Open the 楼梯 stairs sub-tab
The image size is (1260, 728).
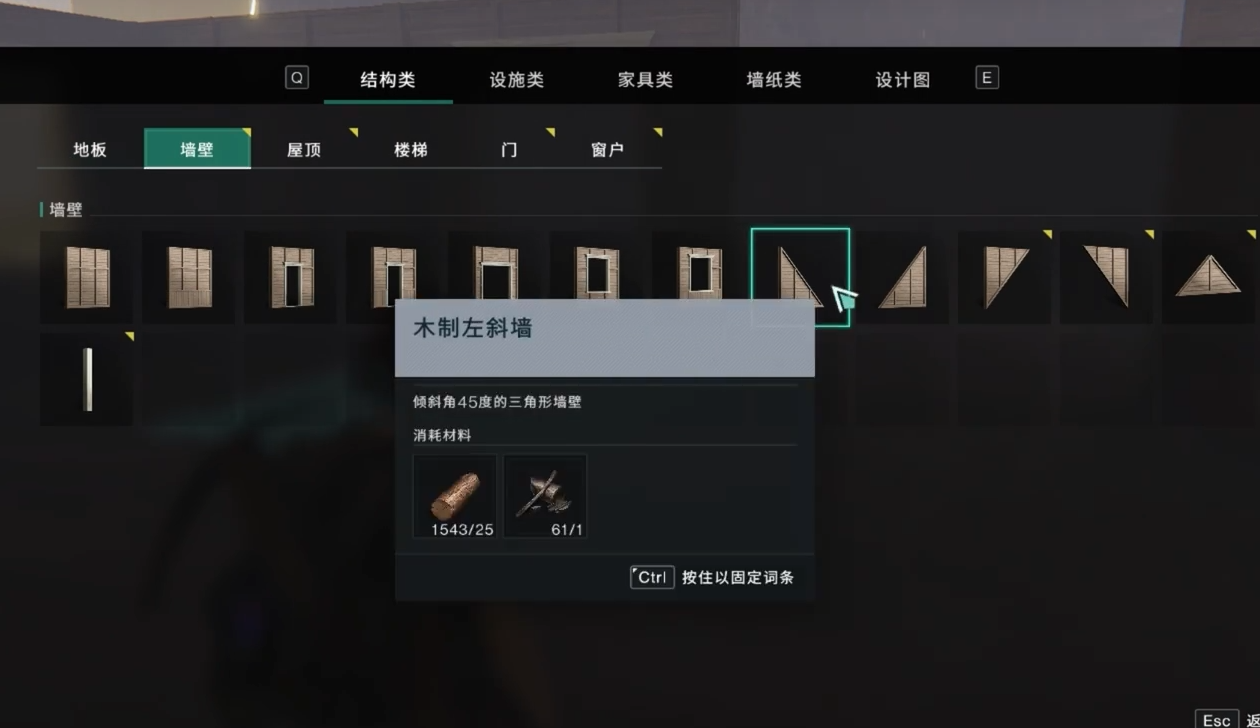pyautogui.click(x=411, y=149)
